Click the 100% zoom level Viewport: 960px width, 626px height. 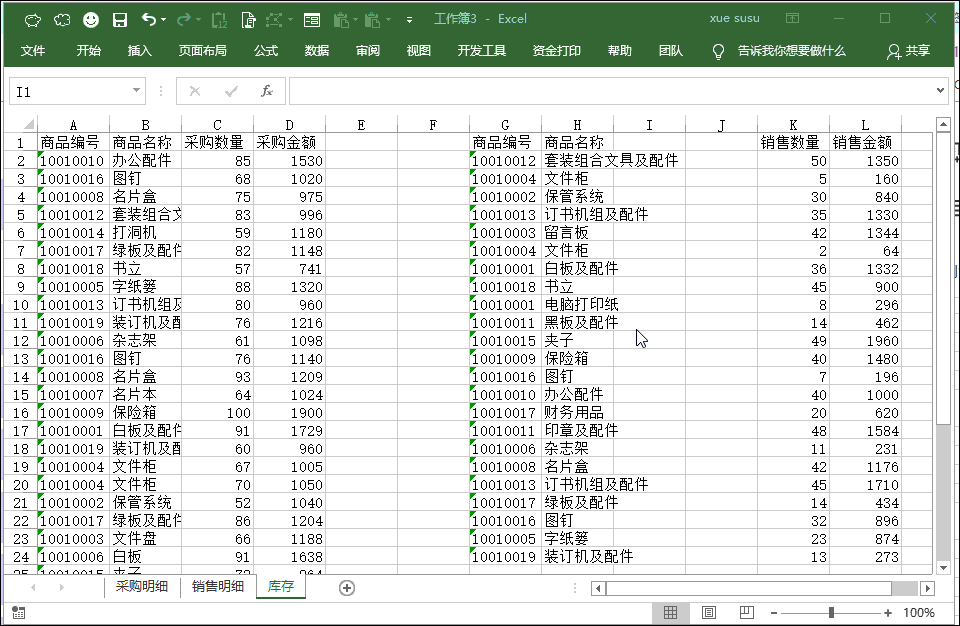point(918,613)
